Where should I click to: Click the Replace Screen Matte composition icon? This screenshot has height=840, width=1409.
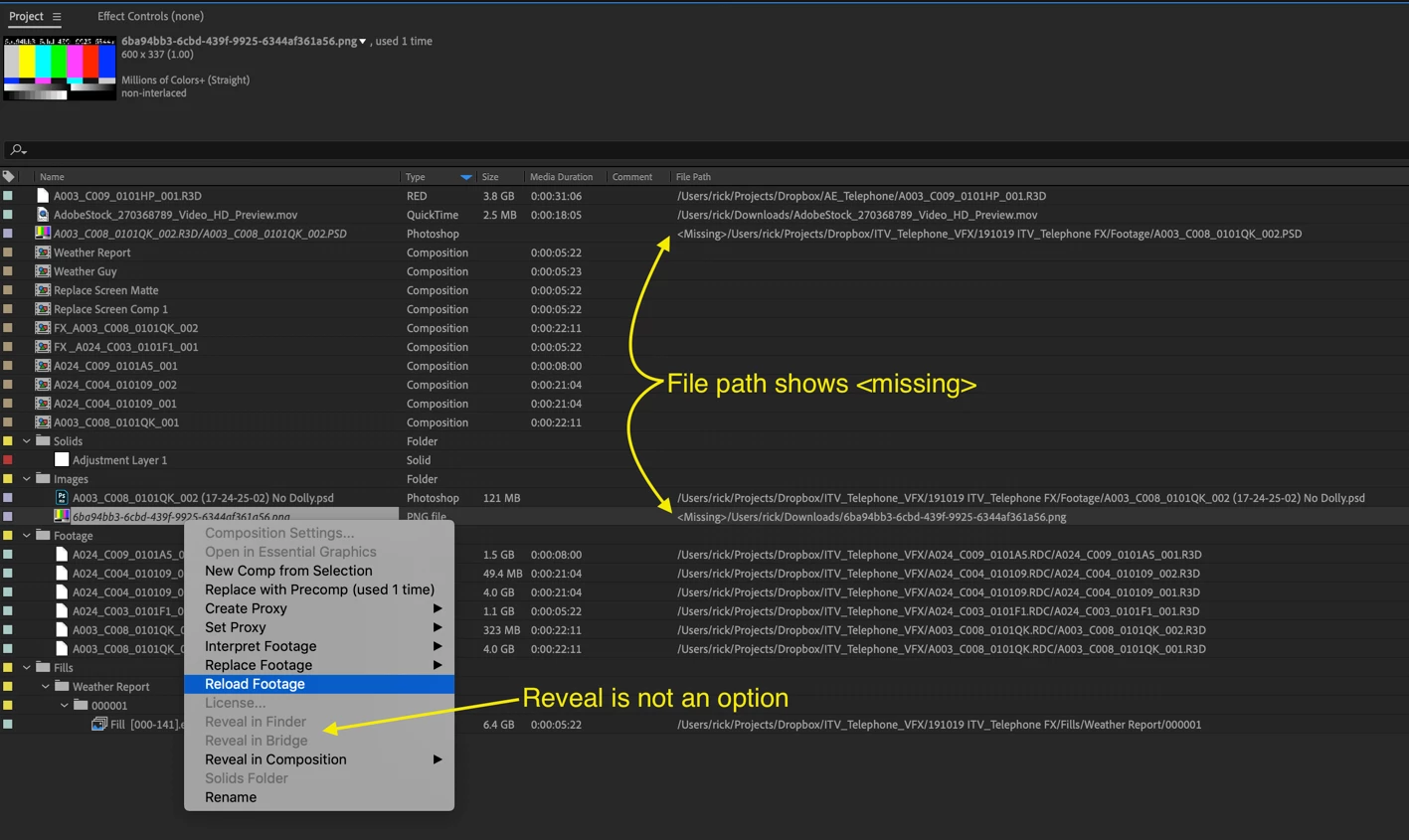tap(43, 290)
